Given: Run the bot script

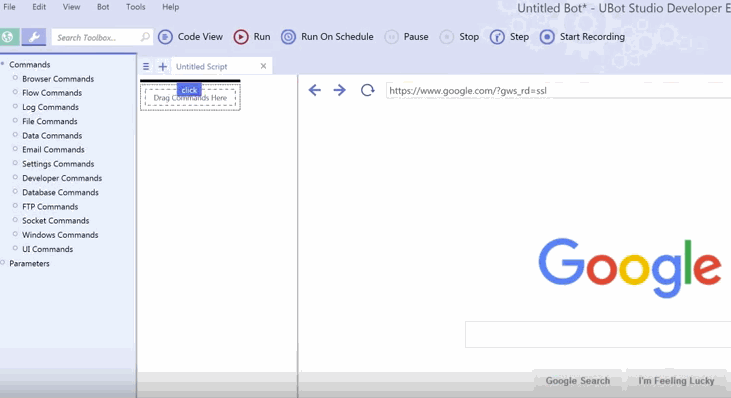Looking at the screenshot, I should click(x=252, y=37).
